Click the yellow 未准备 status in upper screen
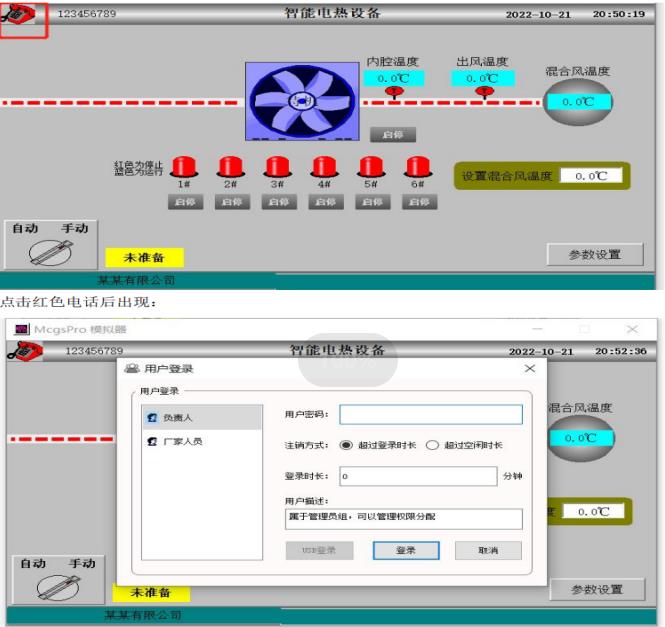 coord(144,258)
